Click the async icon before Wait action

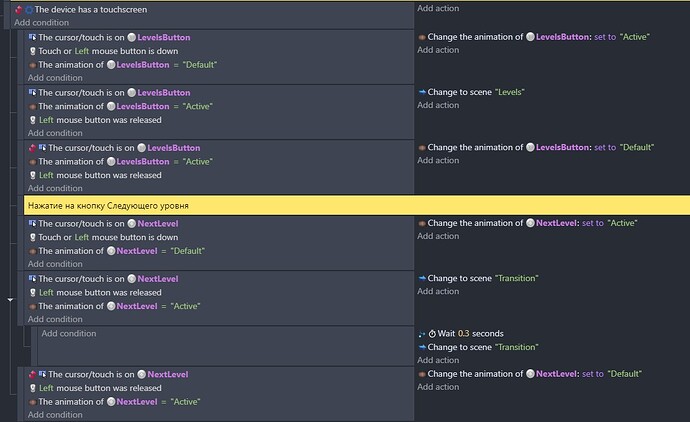coord(422,334)
